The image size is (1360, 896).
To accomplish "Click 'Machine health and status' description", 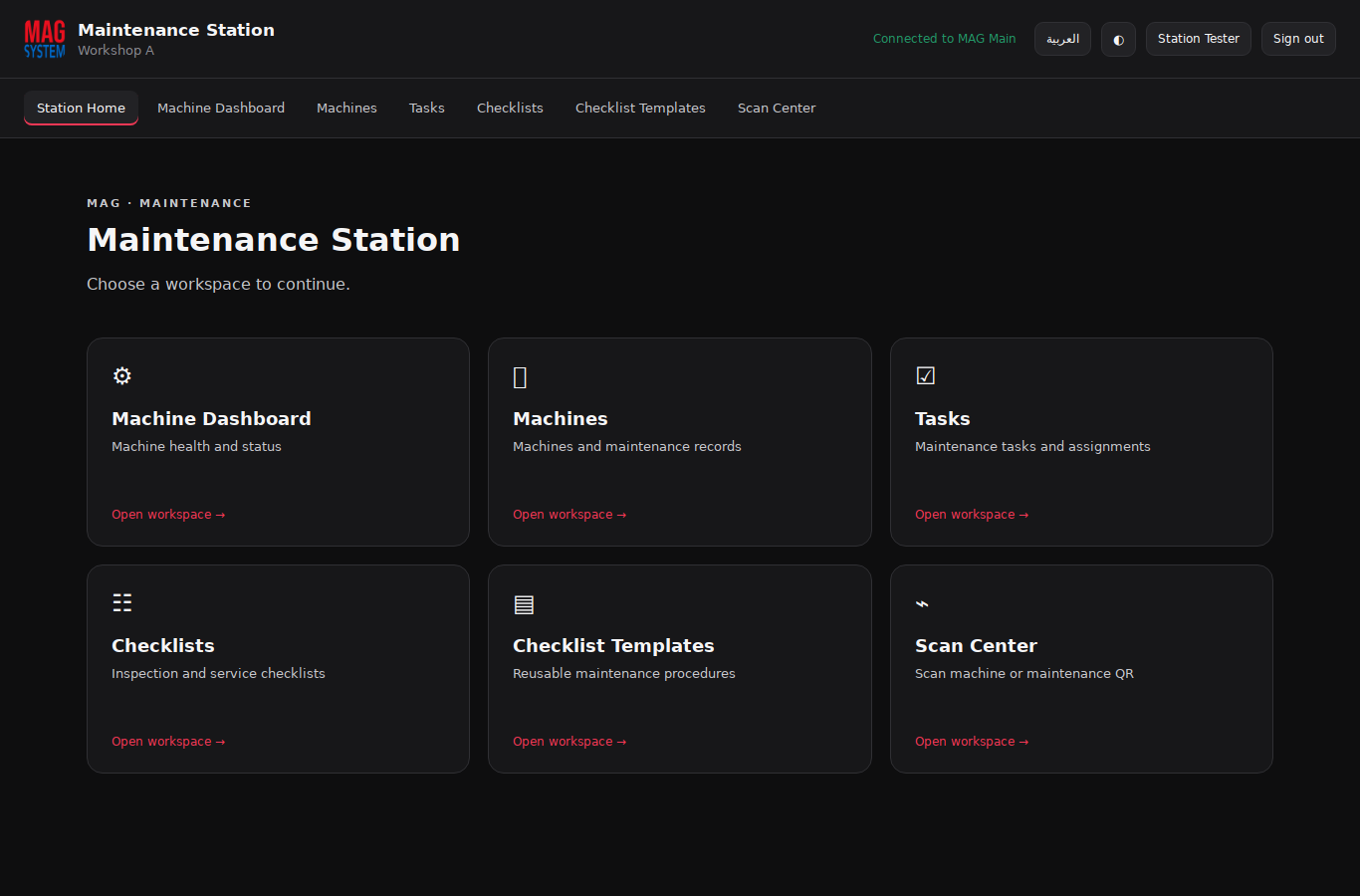I will coord(196,447).
